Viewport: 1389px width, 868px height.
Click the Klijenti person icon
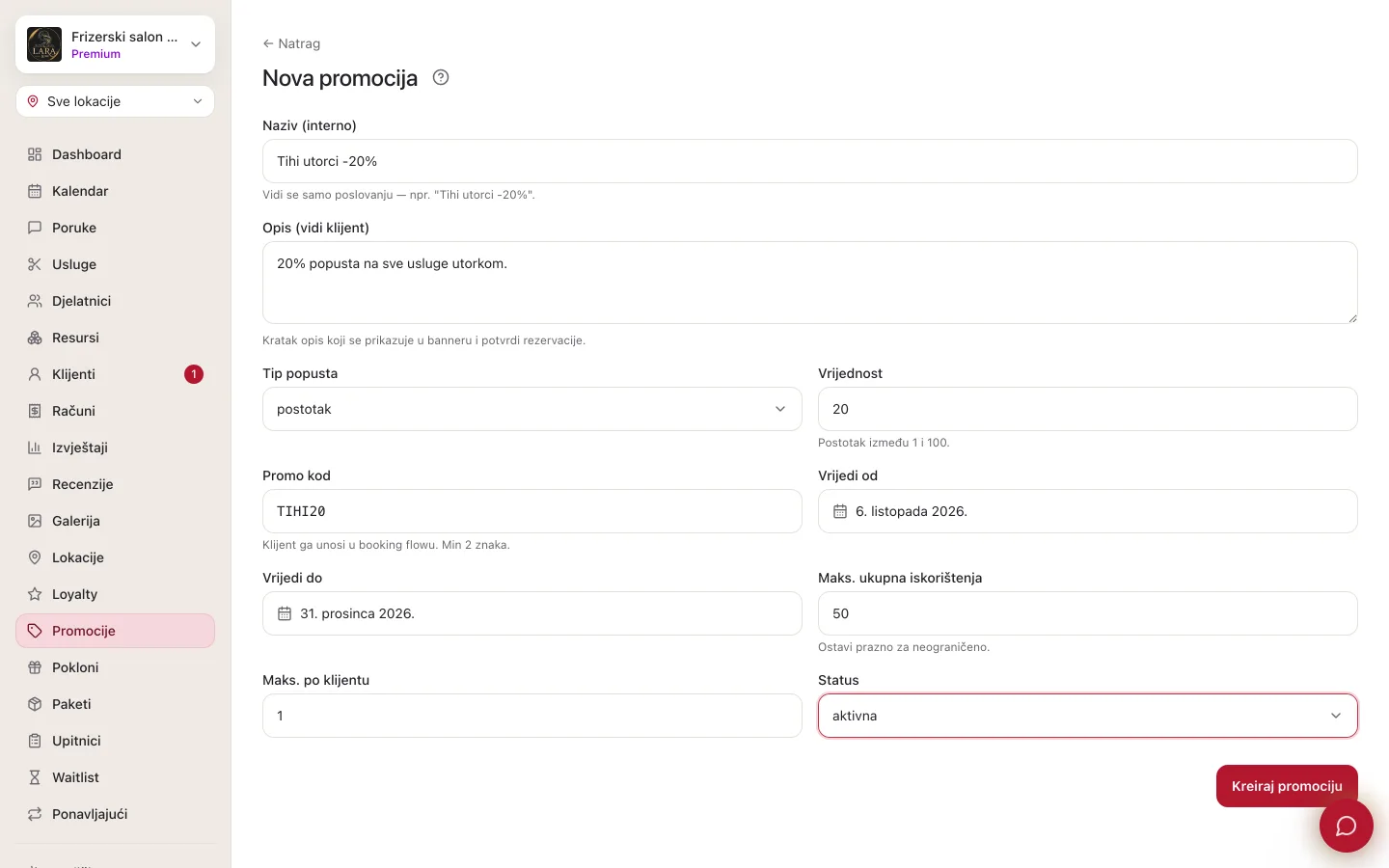click(x=35, y=374)
